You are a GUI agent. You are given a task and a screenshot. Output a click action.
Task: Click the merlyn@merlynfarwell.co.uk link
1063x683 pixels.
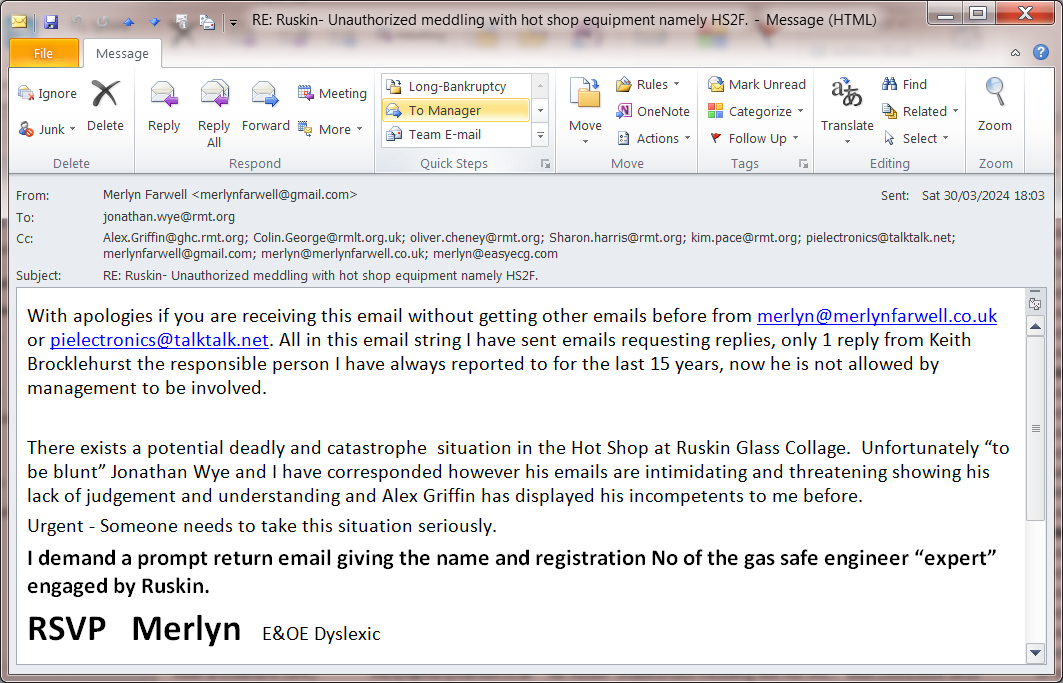click(877, 315)
